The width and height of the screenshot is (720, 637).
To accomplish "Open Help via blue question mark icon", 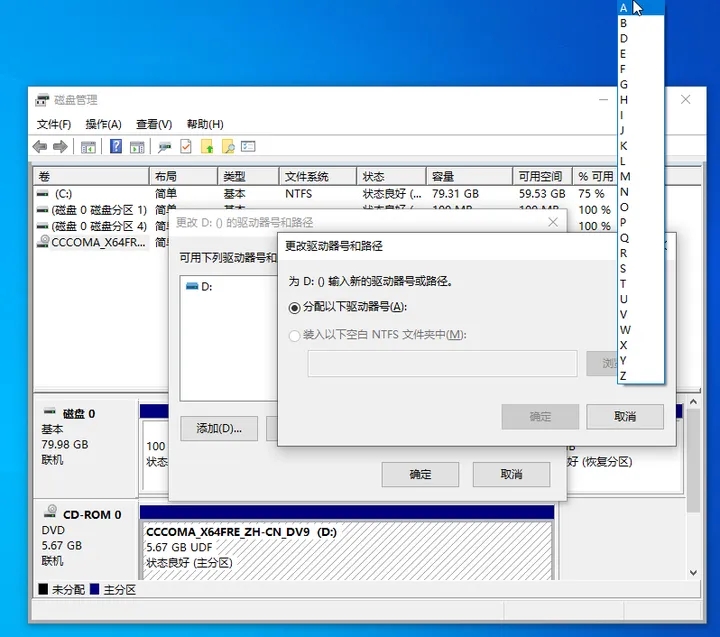I will [116, 147].
